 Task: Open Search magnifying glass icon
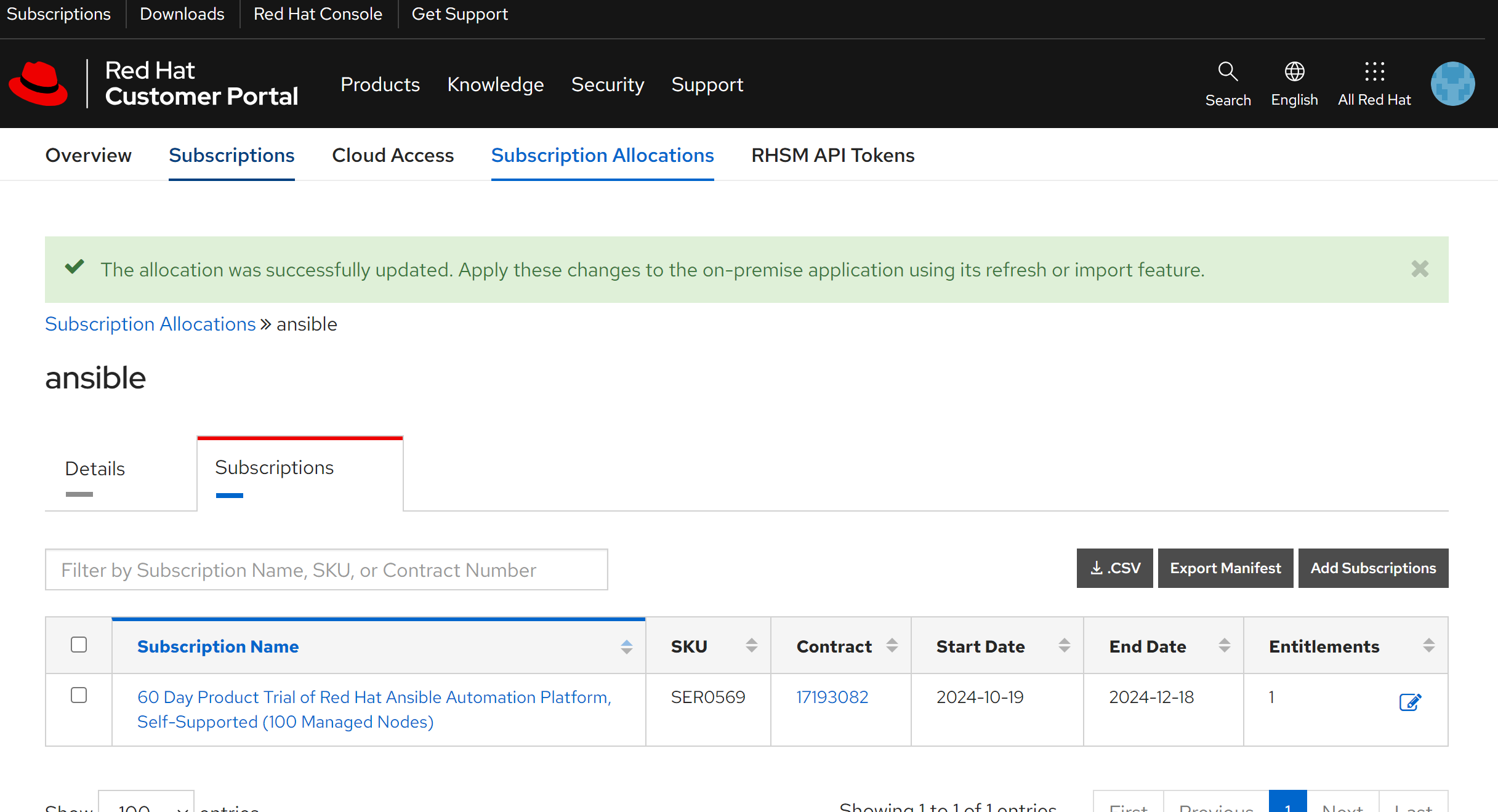click(x=1227, y=72)
